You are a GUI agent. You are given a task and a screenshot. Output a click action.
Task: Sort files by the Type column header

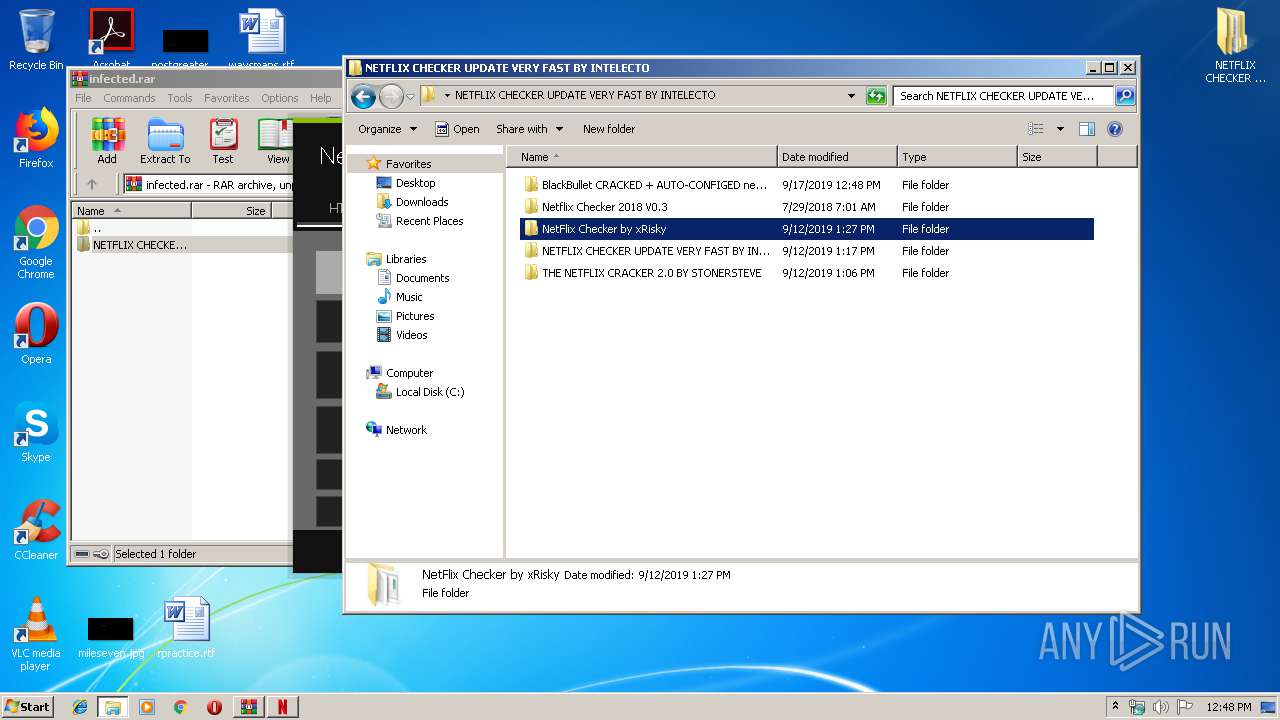(x=957, y=157)
